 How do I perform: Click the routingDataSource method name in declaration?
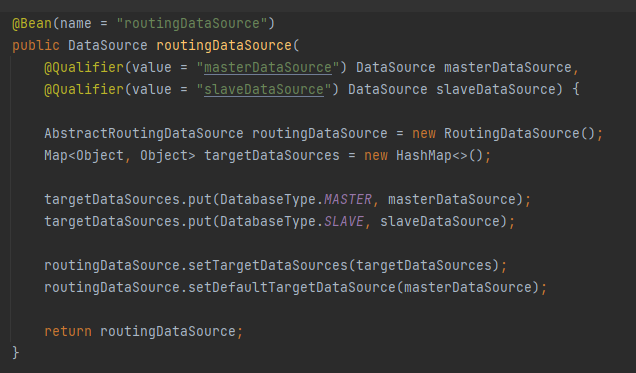pyautogui.click(x=224, y=45)
